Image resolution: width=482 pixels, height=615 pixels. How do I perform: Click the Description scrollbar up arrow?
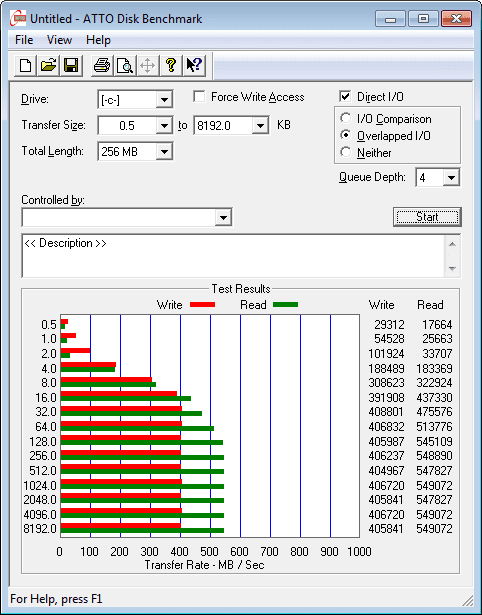point(452,244)
